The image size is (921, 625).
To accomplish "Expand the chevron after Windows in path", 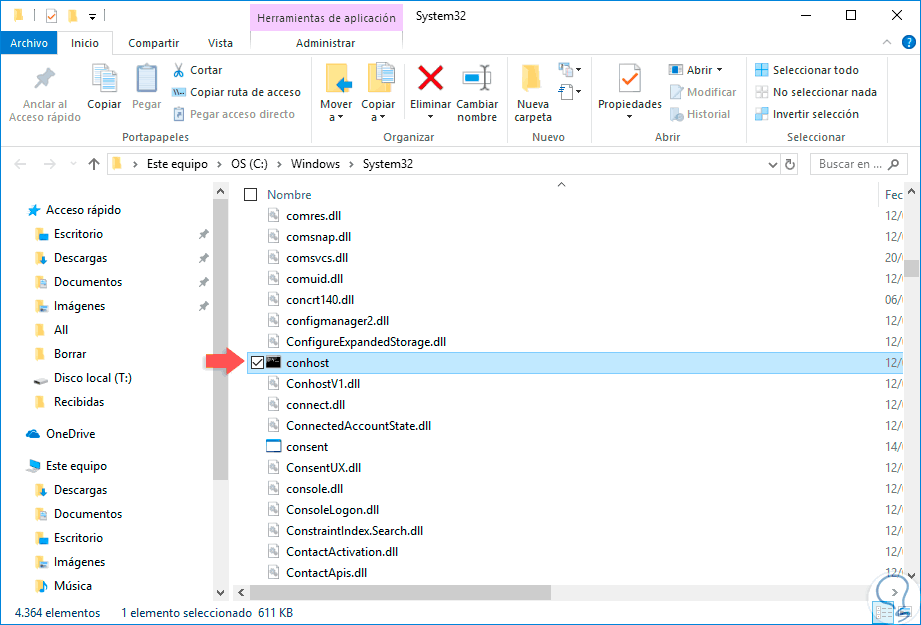I will [x=351, y=164].
